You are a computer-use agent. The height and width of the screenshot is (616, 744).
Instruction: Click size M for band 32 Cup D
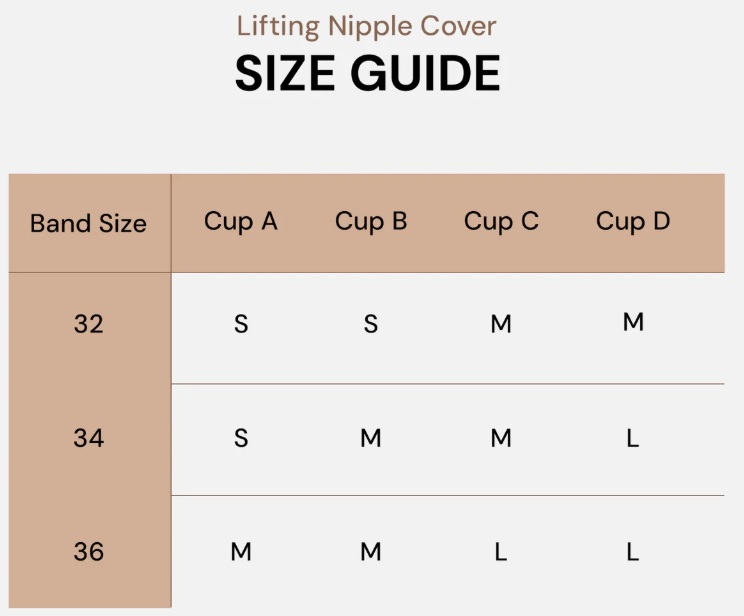coord(633,322)
